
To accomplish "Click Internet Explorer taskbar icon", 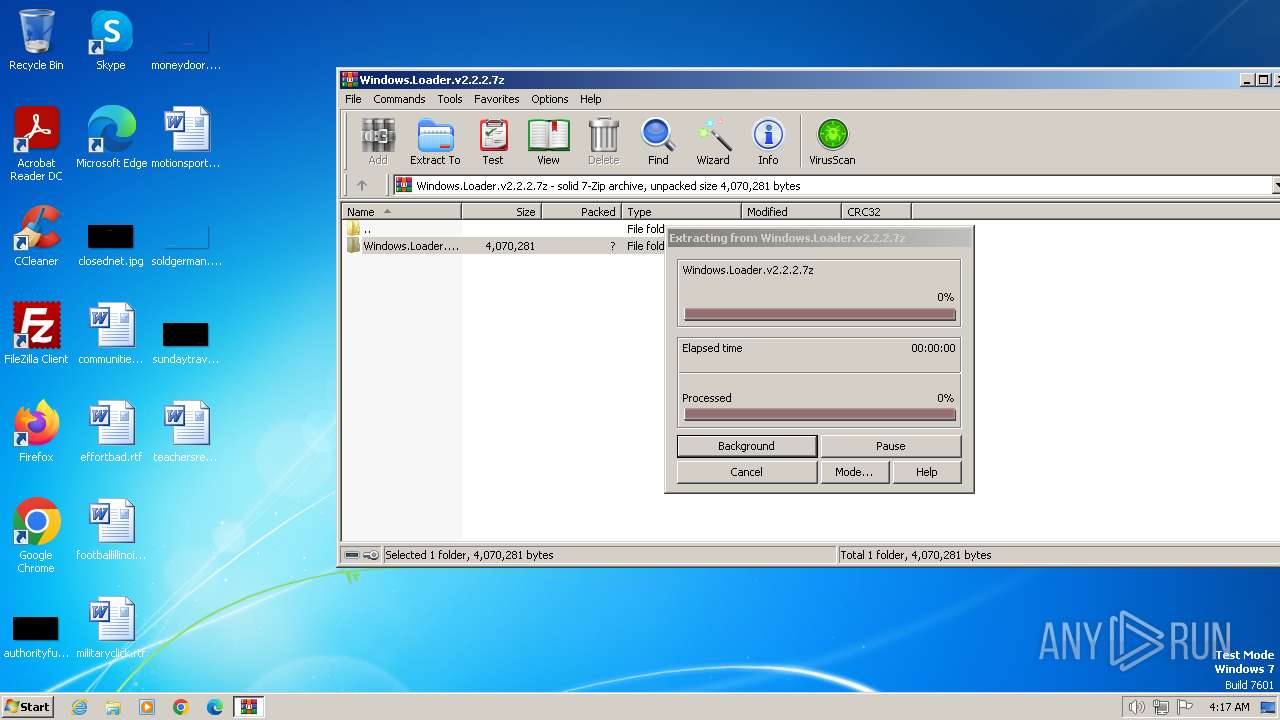I will point(79,707).
